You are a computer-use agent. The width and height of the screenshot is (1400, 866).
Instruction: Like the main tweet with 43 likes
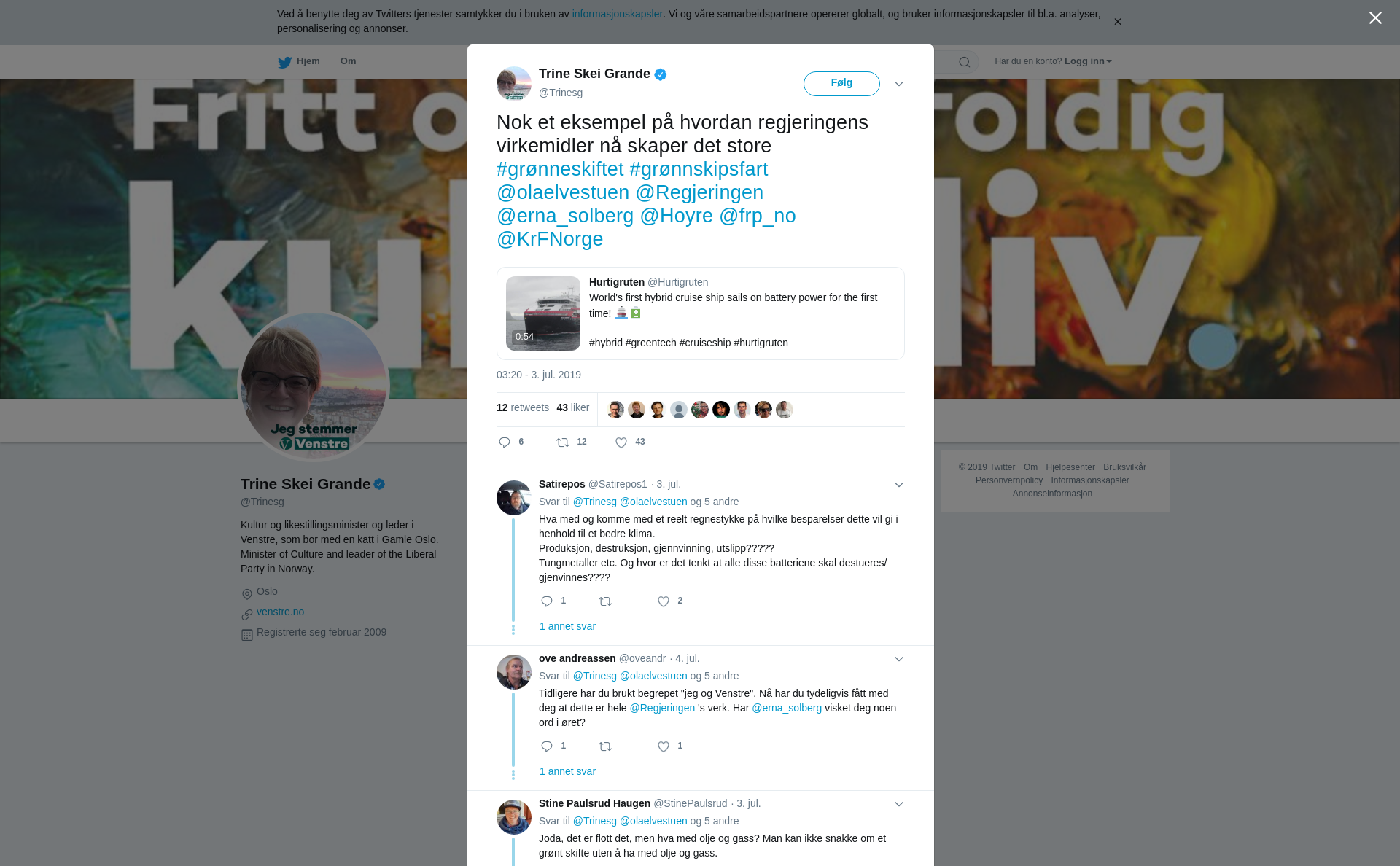pyautogui.click(x=621, y=442)
